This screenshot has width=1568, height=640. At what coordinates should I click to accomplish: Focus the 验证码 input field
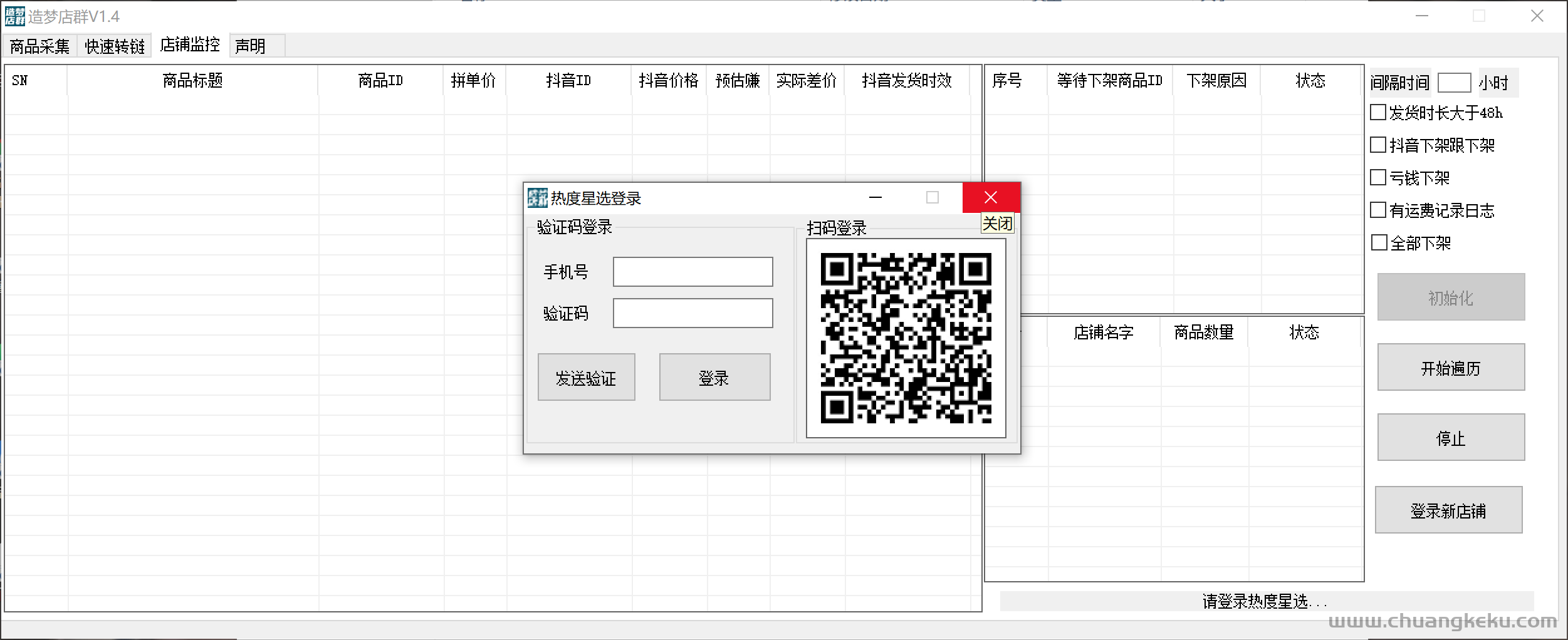(x=693, y=313)
